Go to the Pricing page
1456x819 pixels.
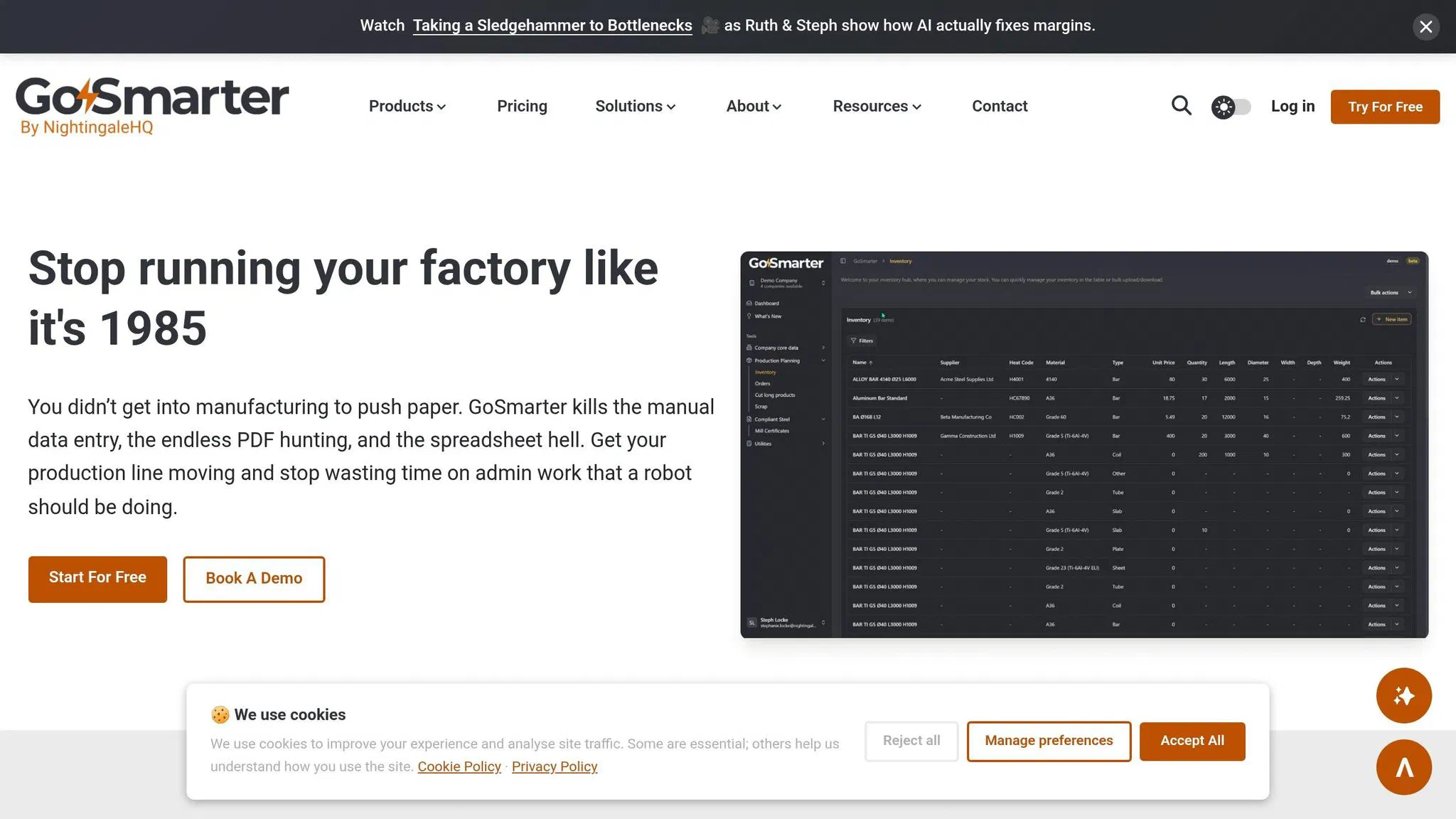point(522,106)
